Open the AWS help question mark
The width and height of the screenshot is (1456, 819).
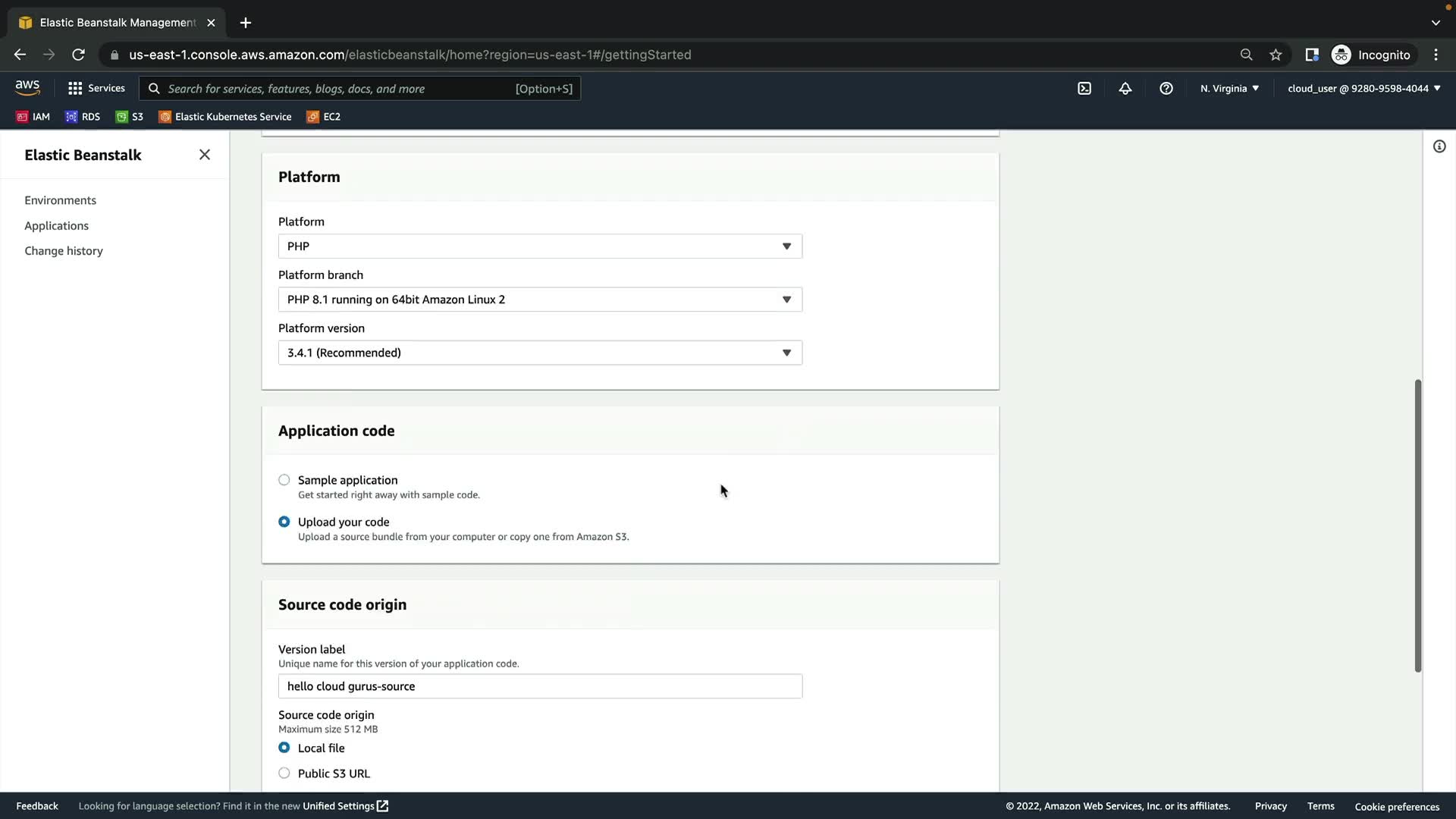pos(1166,89)
